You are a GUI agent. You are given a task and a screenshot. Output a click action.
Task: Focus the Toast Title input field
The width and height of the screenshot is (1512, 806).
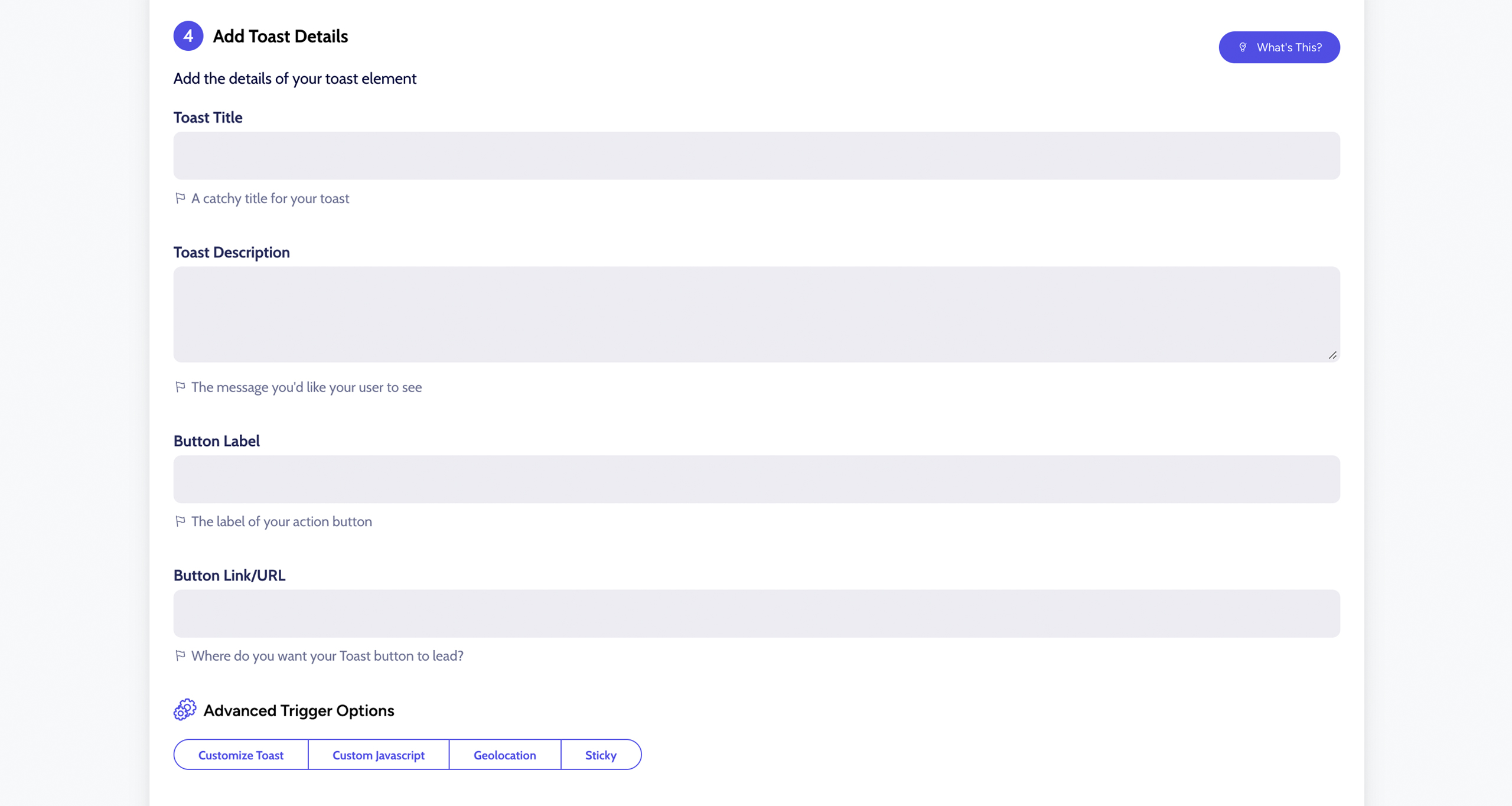[x=757, y=156]
